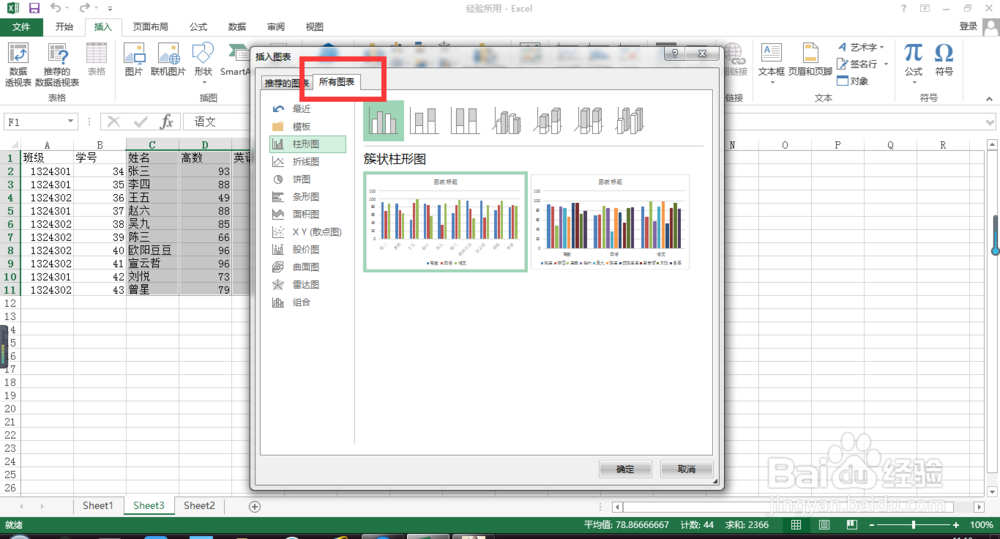The width and height of the screenshot is (1000, 539).
Task: Open the 数据 ribbon tab
Action: coord(237,27)
